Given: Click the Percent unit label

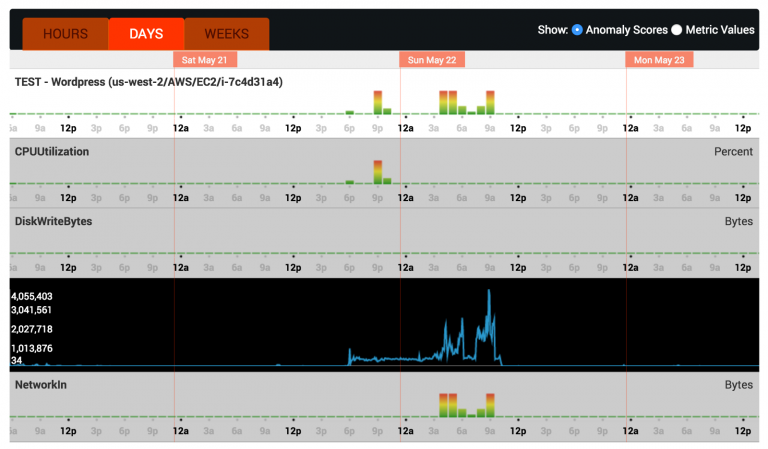Looking at the screenshot, I should 733,152.
